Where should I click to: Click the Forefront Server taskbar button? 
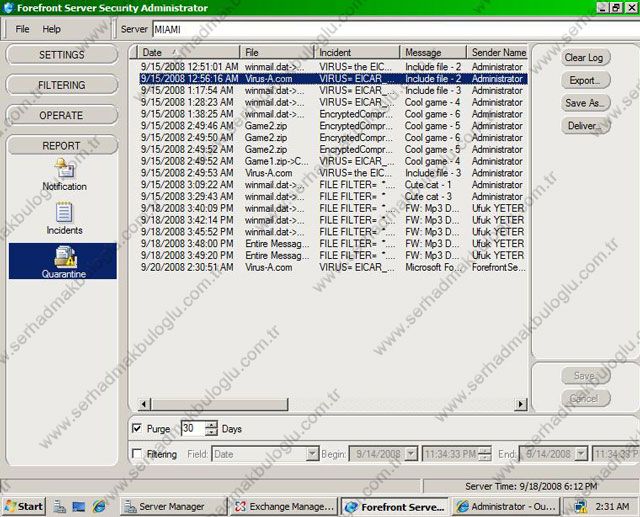[395, 506]
